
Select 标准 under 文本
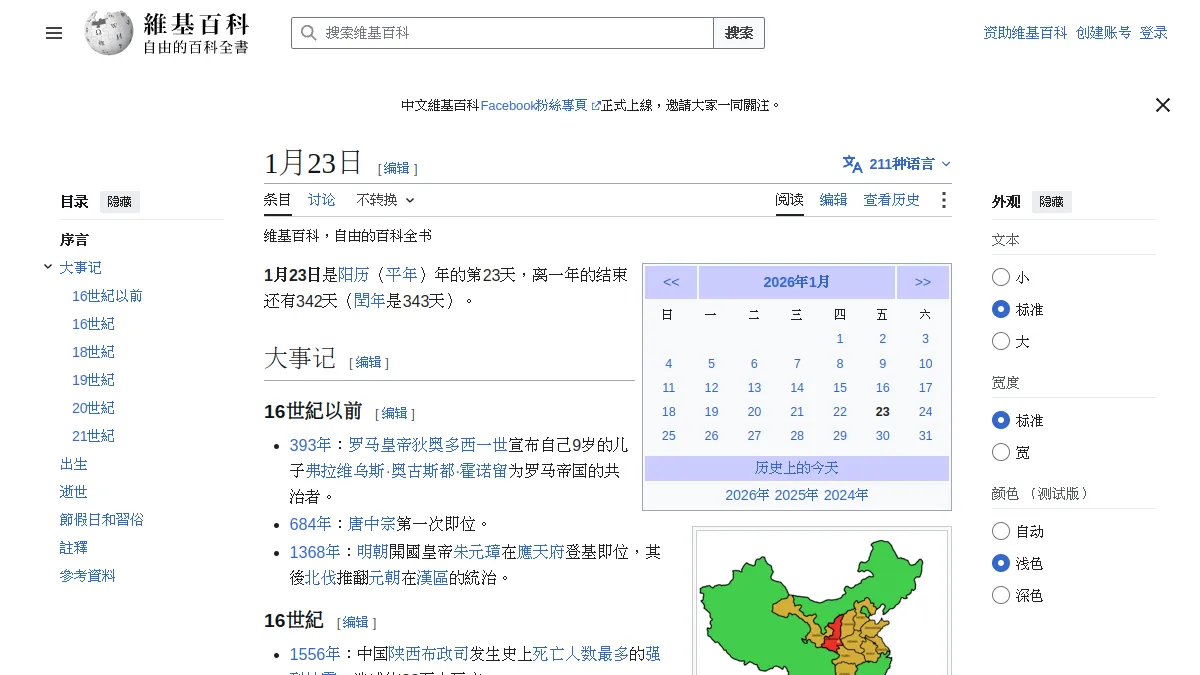1001,309
